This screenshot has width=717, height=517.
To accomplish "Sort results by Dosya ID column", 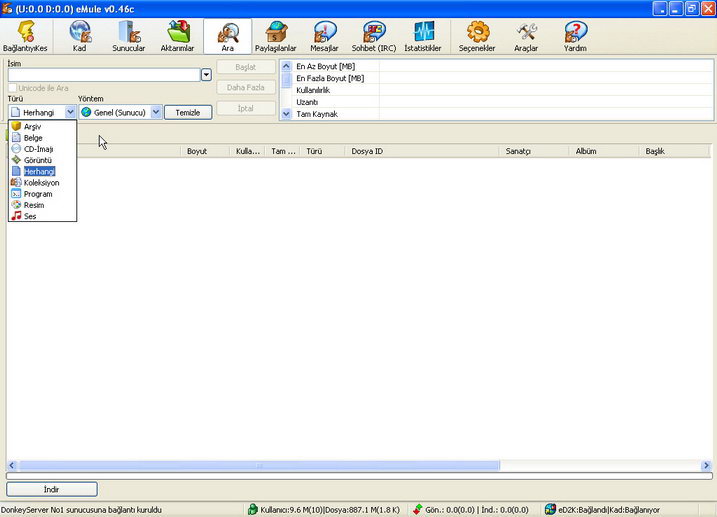I will pyautogui.click(x=422, y=151).
